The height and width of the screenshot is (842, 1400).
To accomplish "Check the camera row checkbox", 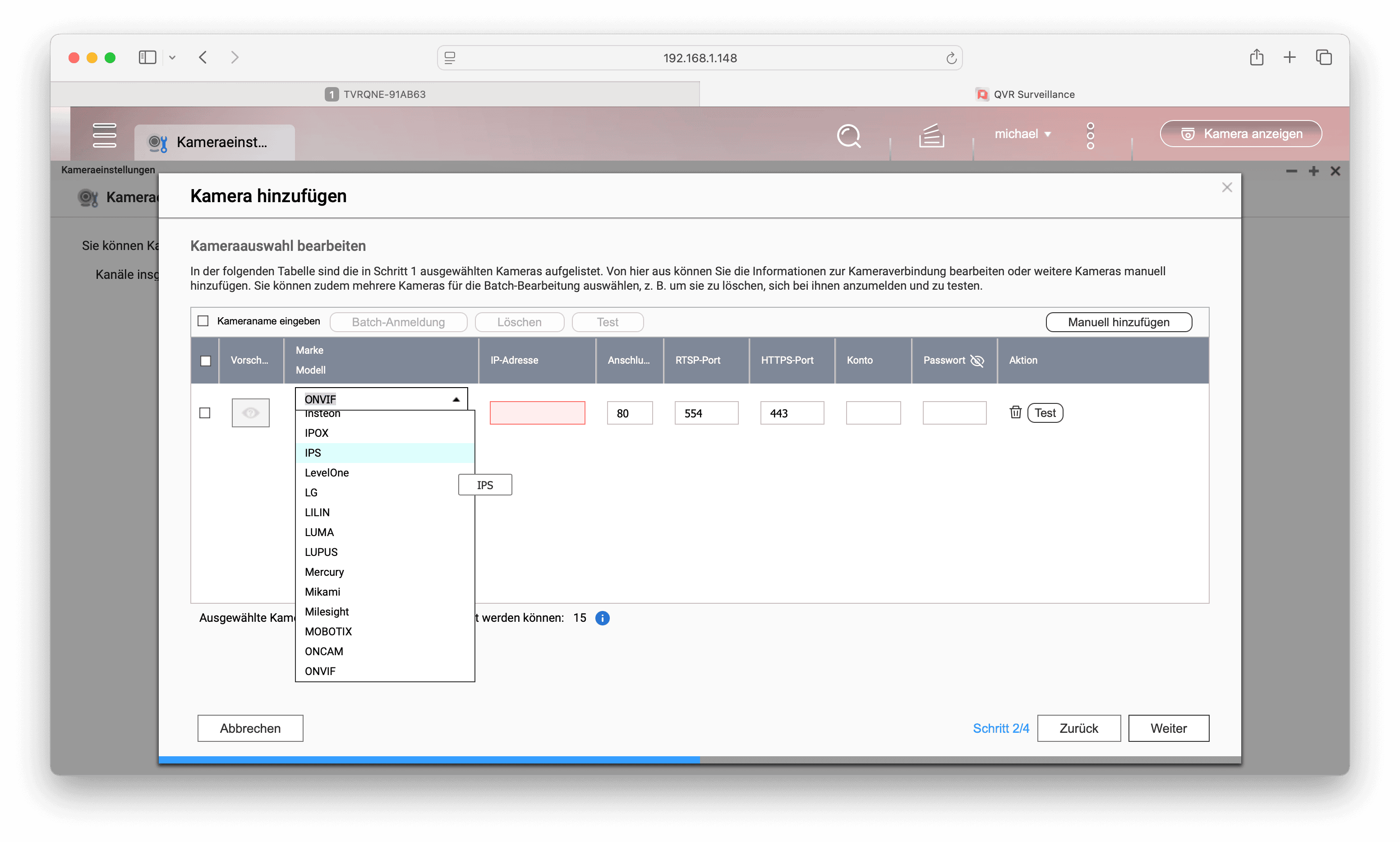I will tap(205, 413).
